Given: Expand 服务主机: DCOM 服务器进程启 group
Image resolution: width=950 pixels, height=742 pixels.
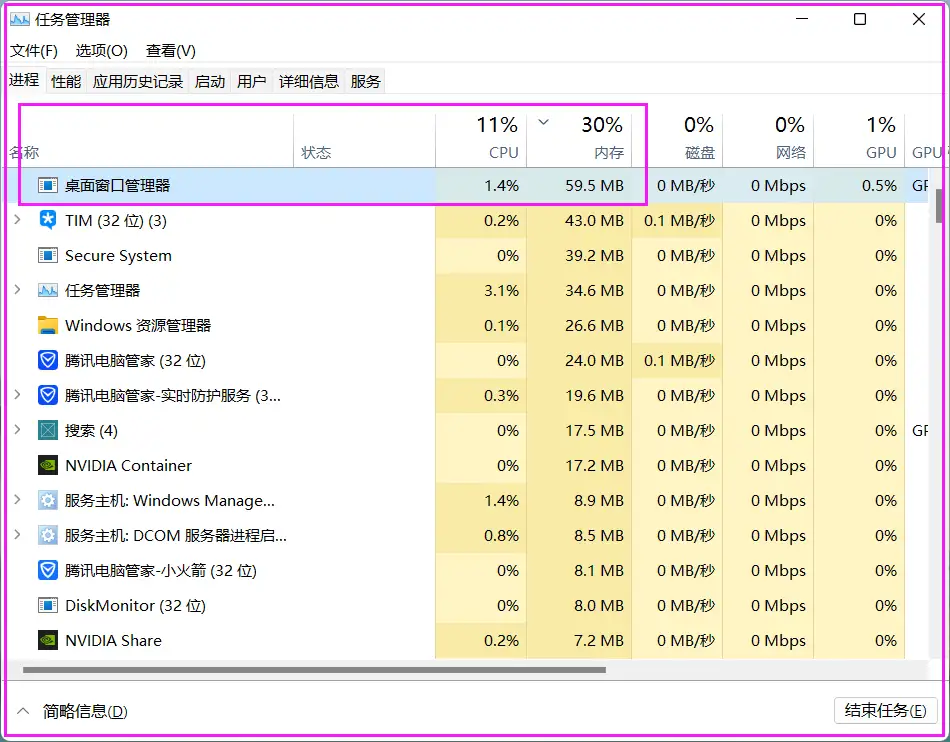Looking at the screenshot, I should point(18,535).
